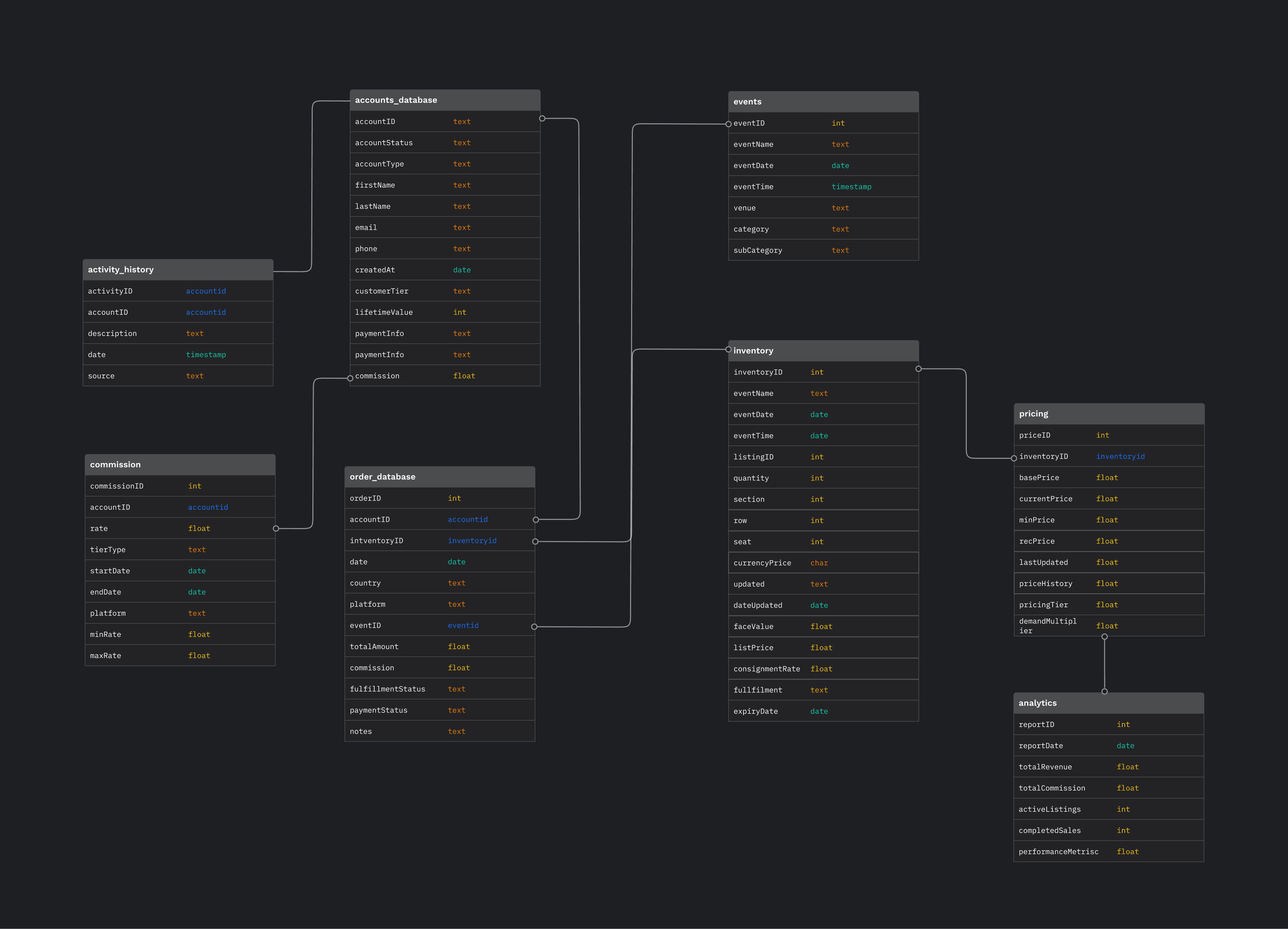
Task: Click connector dot beside rate in commission
Action: [276, 529]
